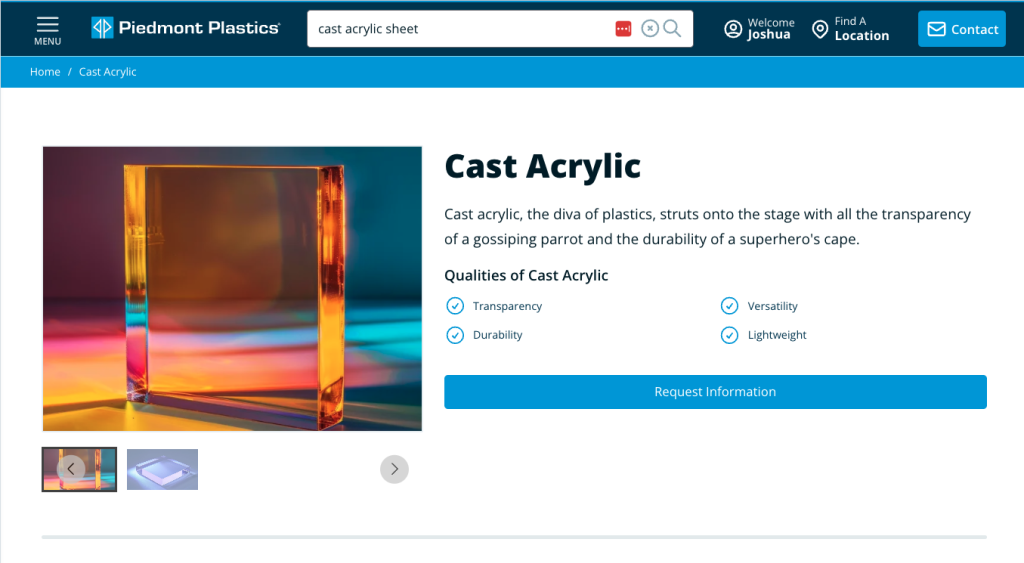Advance gallery with right chevron arrow
This screenshot has width=1024, height=563.
click(394, 468)
